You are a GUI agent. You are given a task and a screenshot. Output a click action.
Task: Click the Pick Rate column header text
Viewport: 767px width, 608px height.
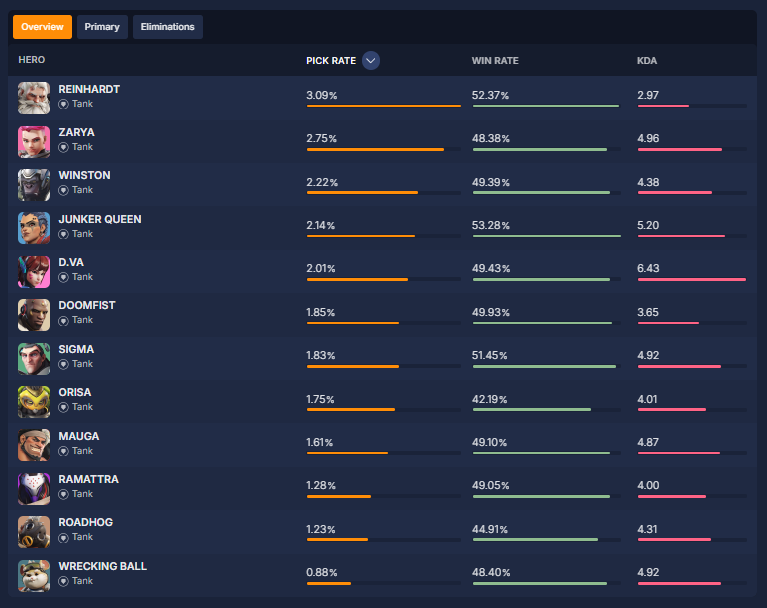tap(331, 61)
